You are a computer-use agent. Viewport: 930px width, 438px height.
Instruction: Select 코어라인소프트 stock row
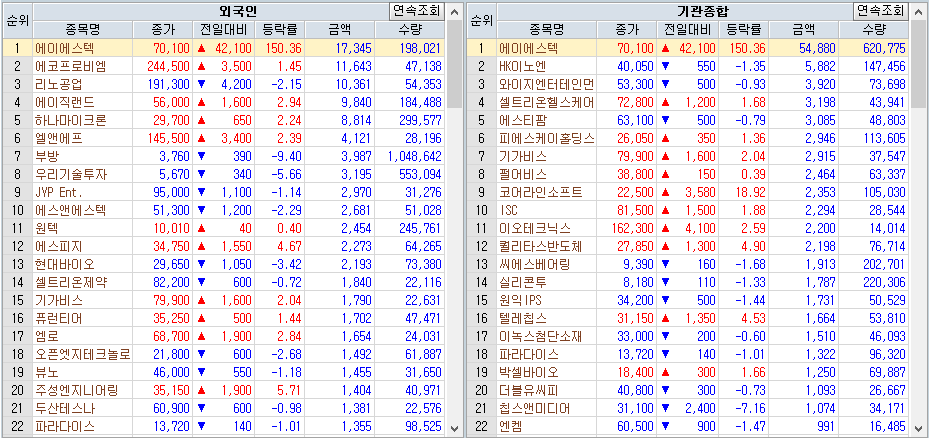688,192
